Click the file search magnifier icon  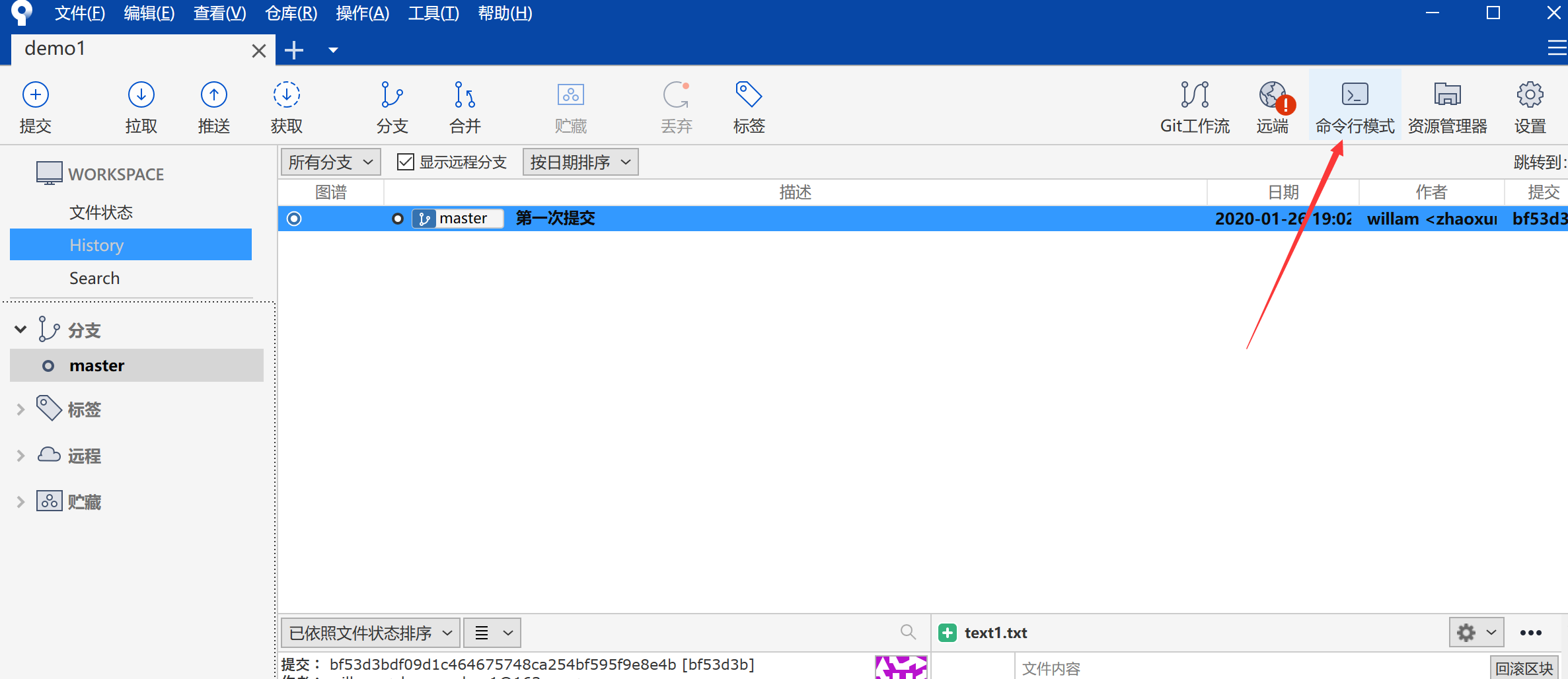(x=908, y=632)
